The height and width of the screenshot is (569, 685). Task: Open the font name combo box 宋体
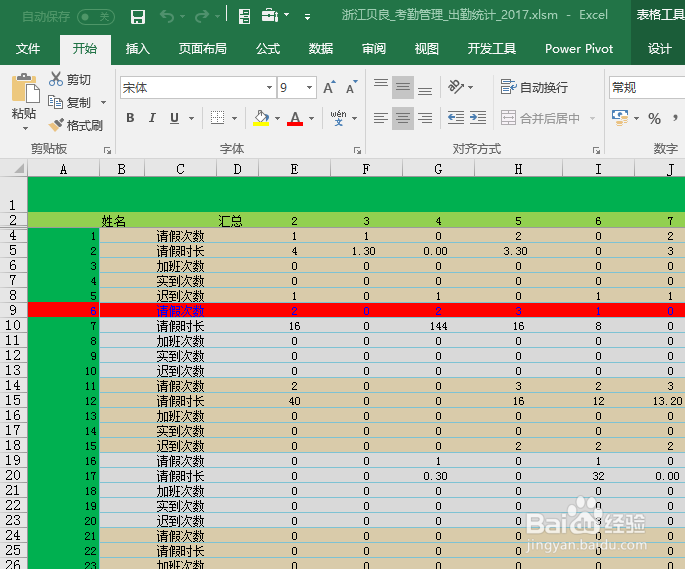point(198,88)
